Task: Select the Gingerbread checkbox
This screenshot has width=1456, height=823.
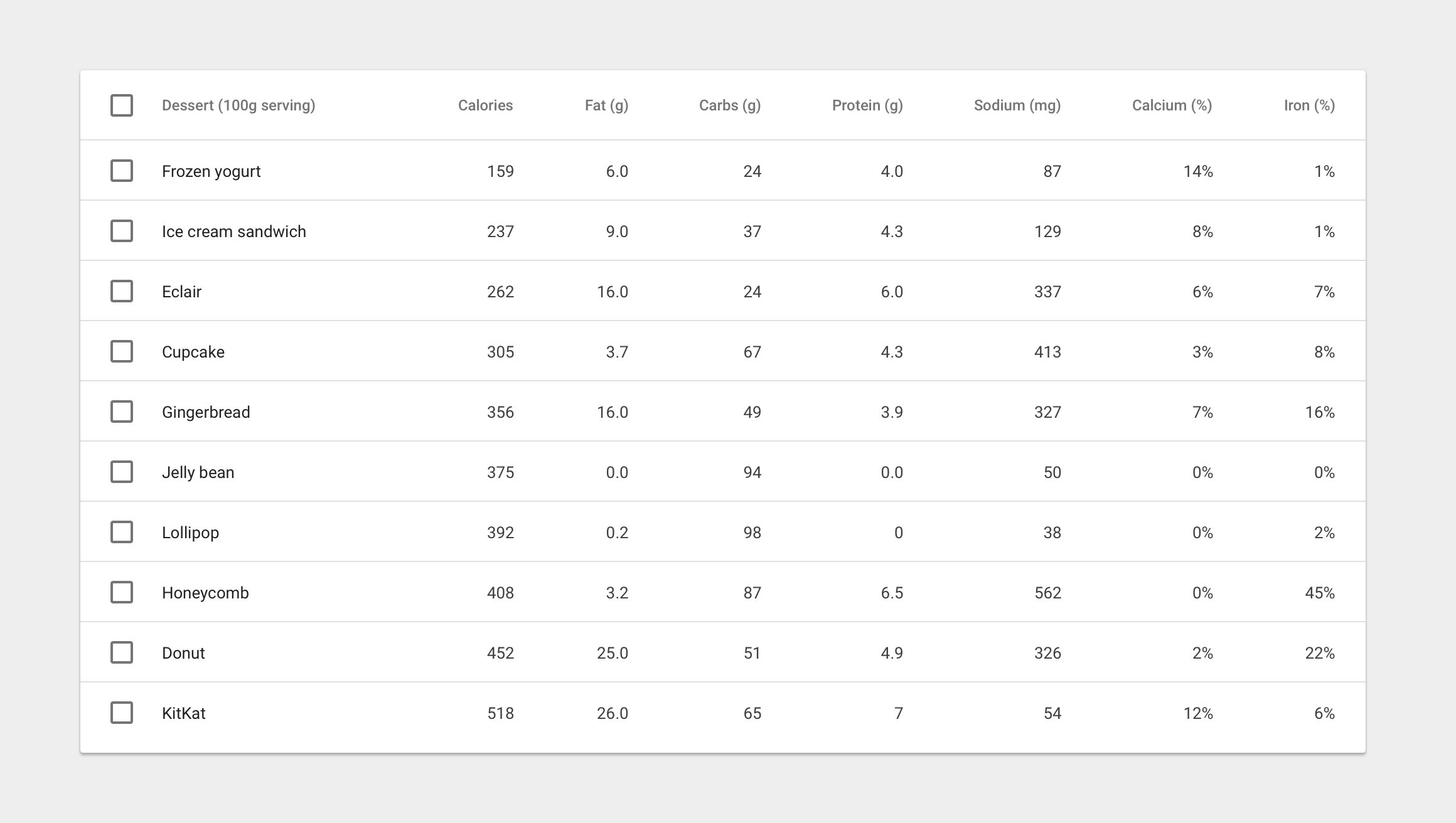Action: click(x=122, y=411)
